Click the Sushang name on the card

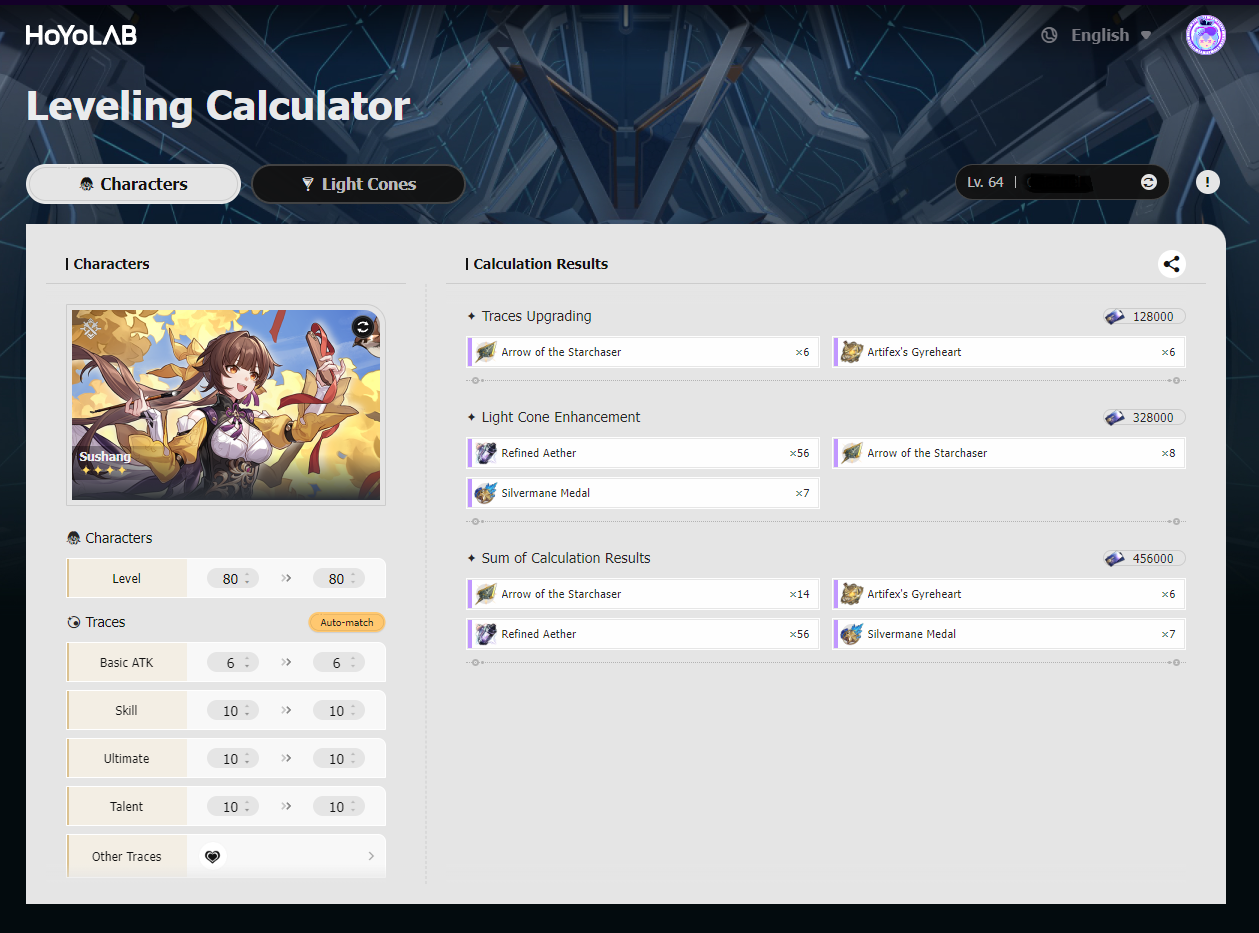[105, 457]
